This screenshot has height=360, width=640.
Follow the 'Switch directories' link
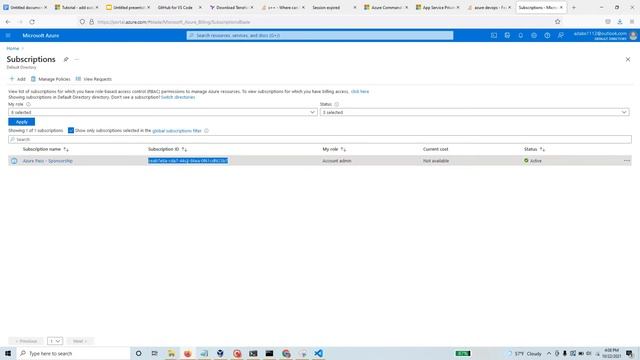[x=178, y=98]
